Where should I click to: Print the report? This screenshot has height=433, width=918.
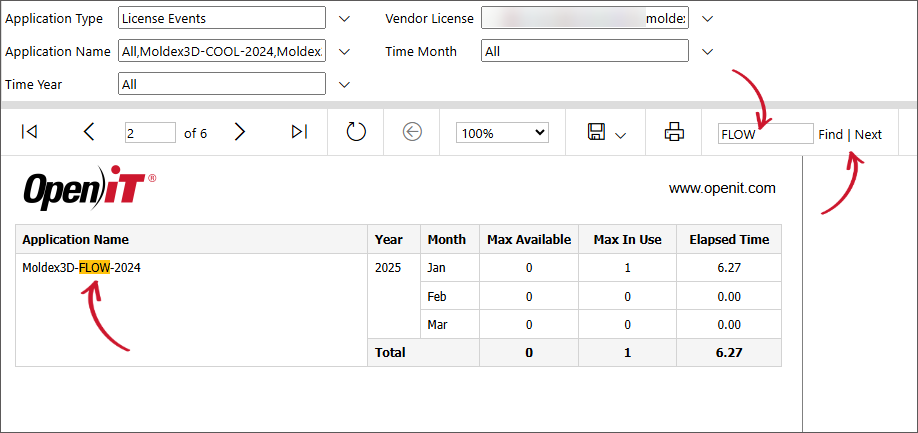(x=674, y=132)
